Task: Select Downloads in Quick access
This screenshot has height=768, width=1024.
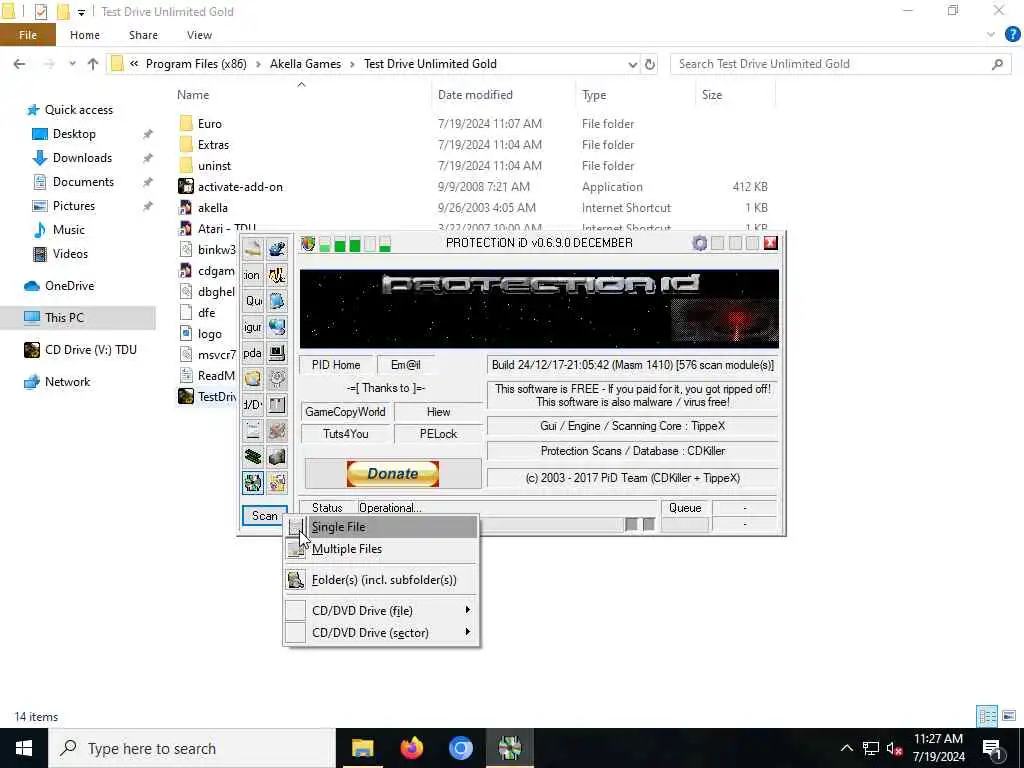Action: [82, 158]
